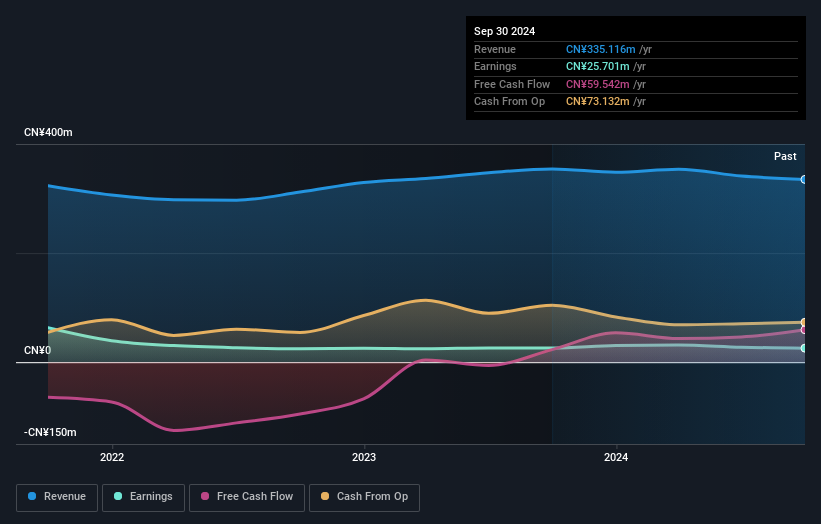Viewport: 821px width, 524px height.
Task: Click the Cash From Op label in tooltip
Action: (x=509, y=102)
